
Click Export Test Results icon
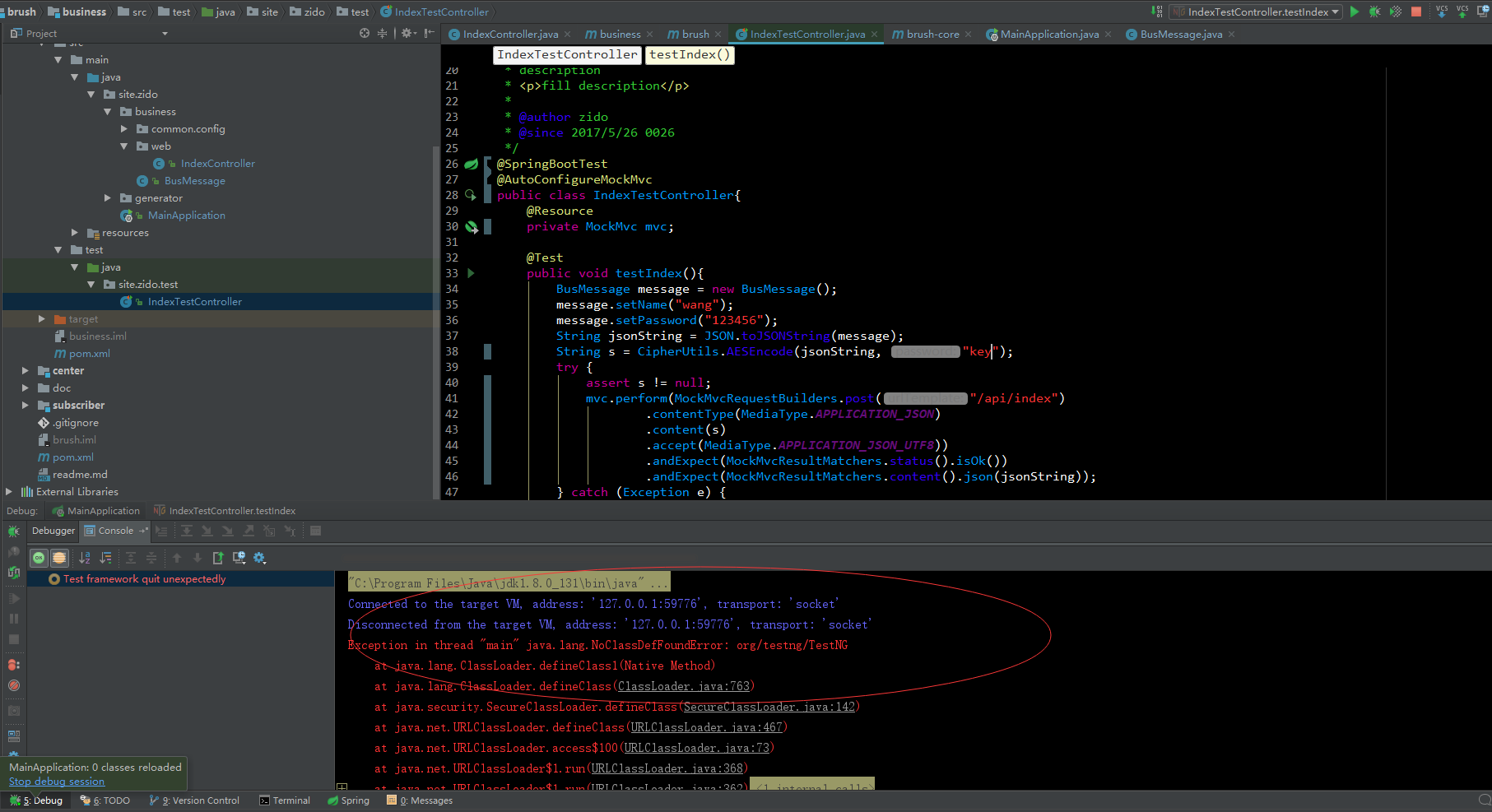pyautogui.click(x=218, y=558)
